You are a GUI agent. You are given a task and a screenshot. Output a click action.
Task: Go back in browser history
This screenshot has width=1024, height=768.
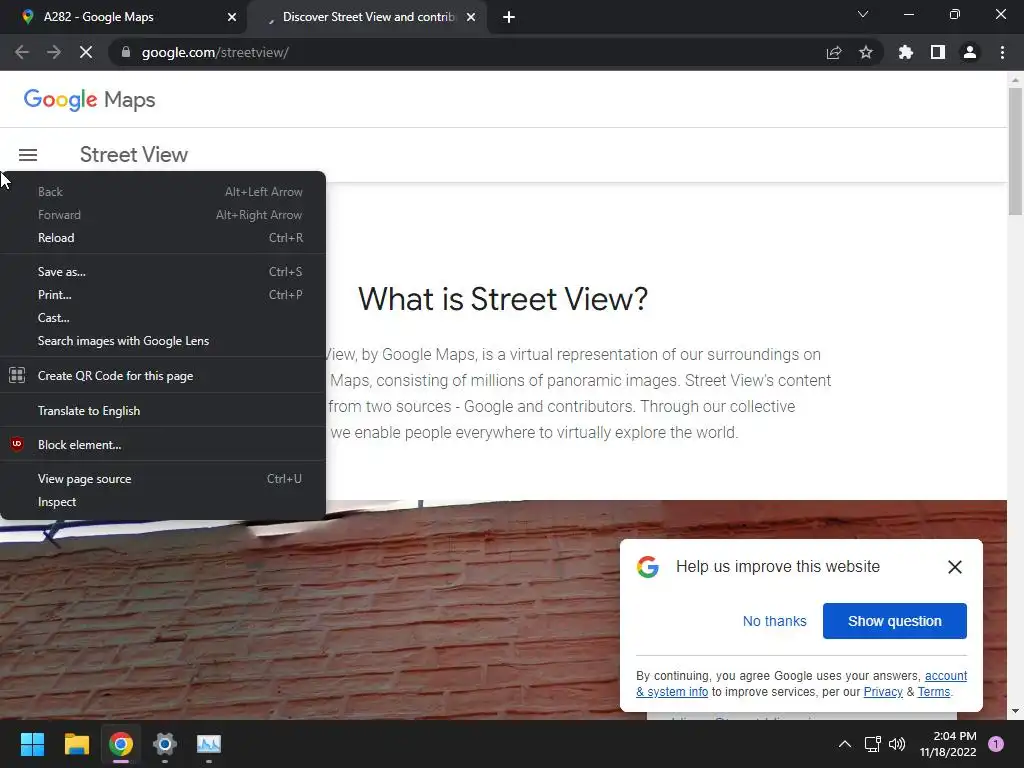pos(22,52)
